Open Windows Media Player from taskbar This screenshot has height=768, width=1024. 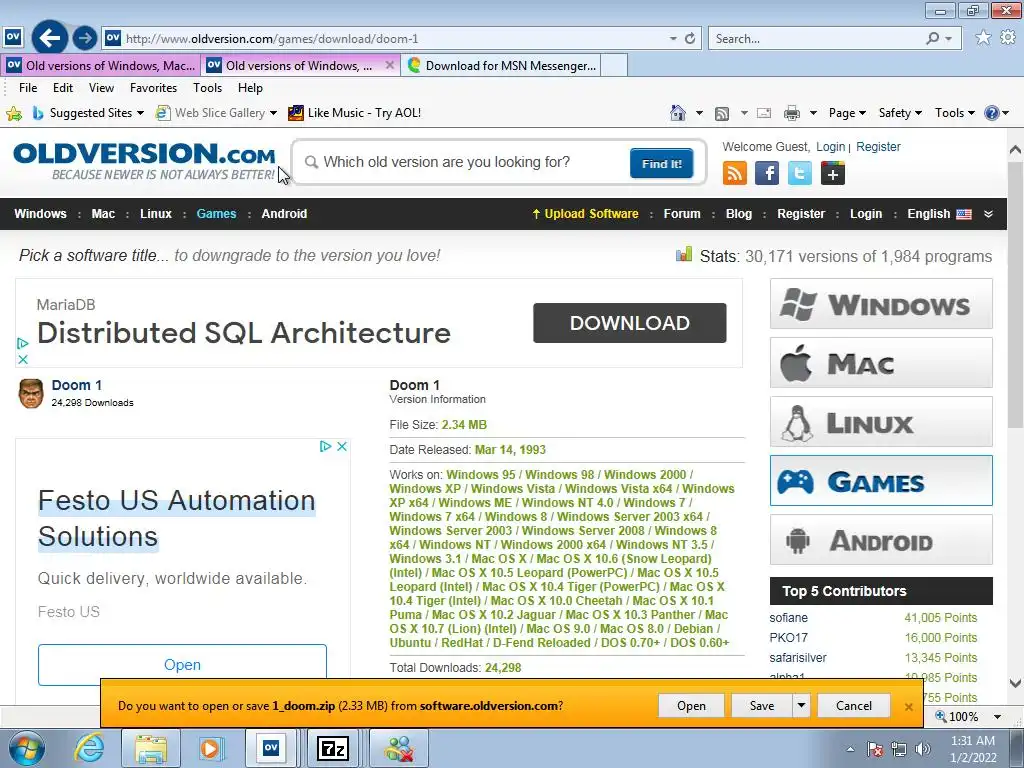point(211,748)
